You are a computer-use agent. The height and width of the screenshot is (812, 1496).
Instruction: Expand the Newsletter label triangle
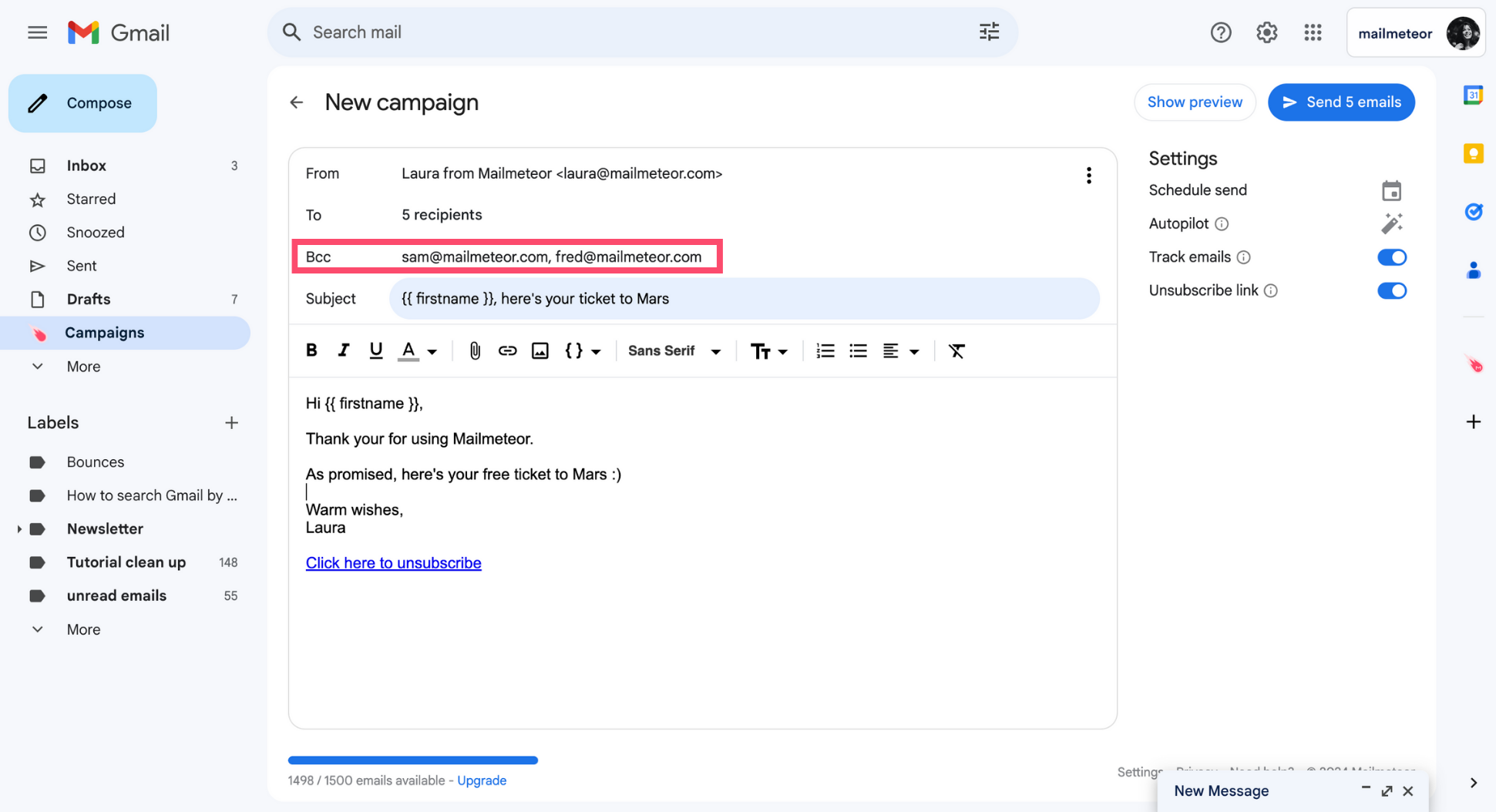coord(19,529)
